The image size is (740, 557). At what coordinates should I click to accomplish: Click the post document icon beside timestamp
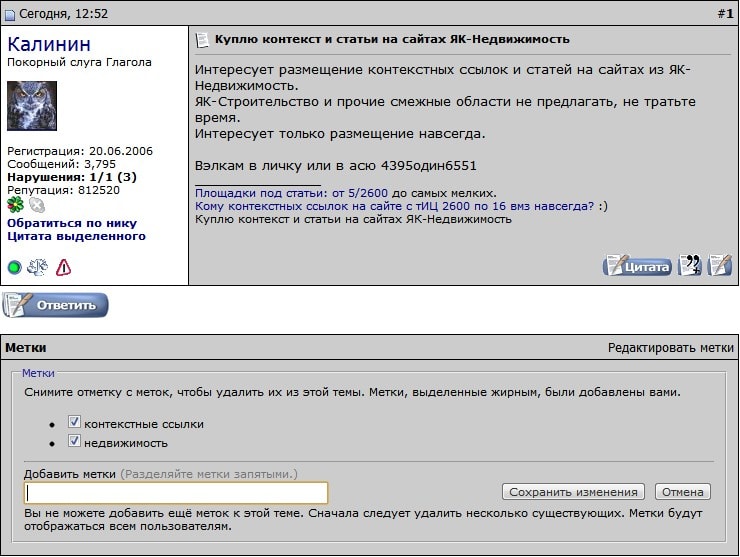click(9, 15)
